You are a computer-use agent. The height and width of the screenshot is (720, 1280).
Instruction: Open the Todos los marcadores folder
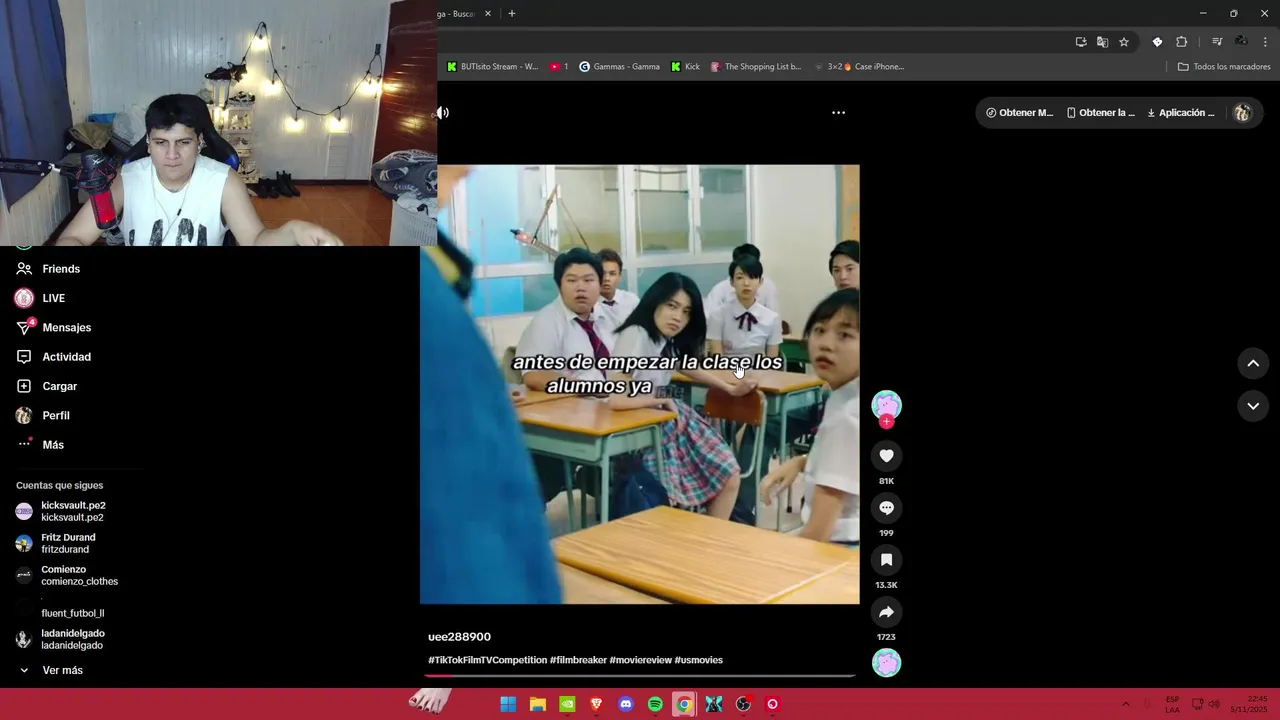1224,67
